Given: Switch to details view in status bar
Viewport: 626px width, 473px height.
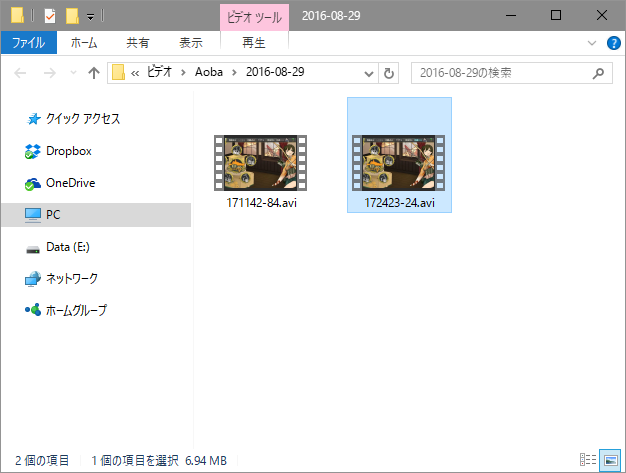Looking at the screenshot, I should (x=588, y=460).
